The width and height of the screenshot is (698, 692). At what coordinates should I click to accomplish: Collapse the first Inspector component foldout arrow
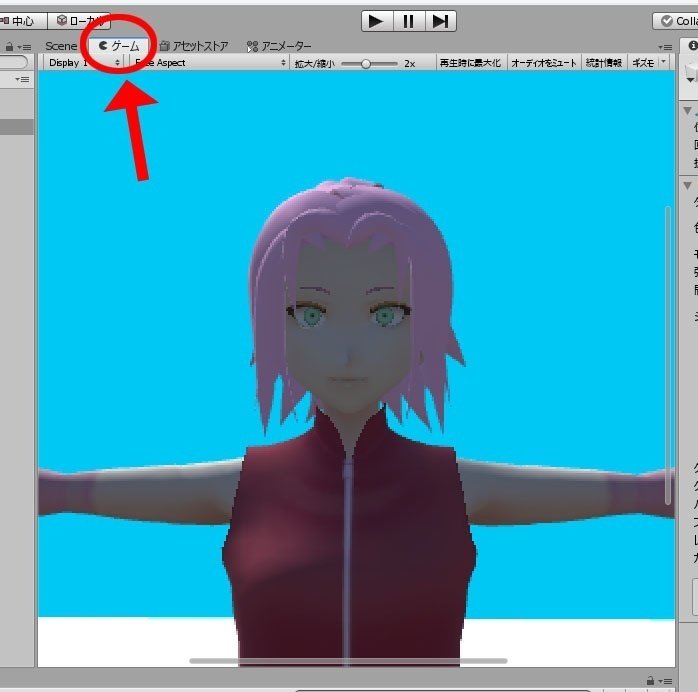pyautogui.click(x=688, y=110)
